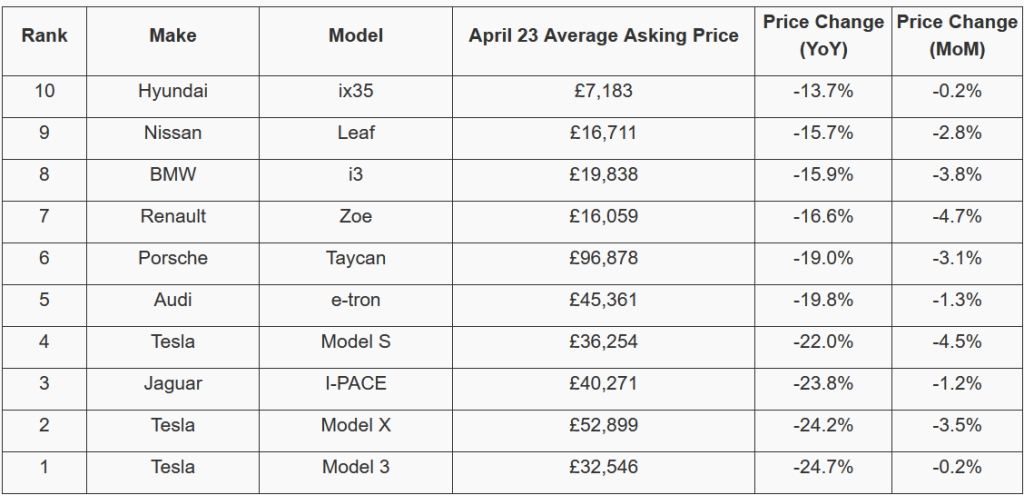Click the -4.7% MoM change cell

click(956, 217)
